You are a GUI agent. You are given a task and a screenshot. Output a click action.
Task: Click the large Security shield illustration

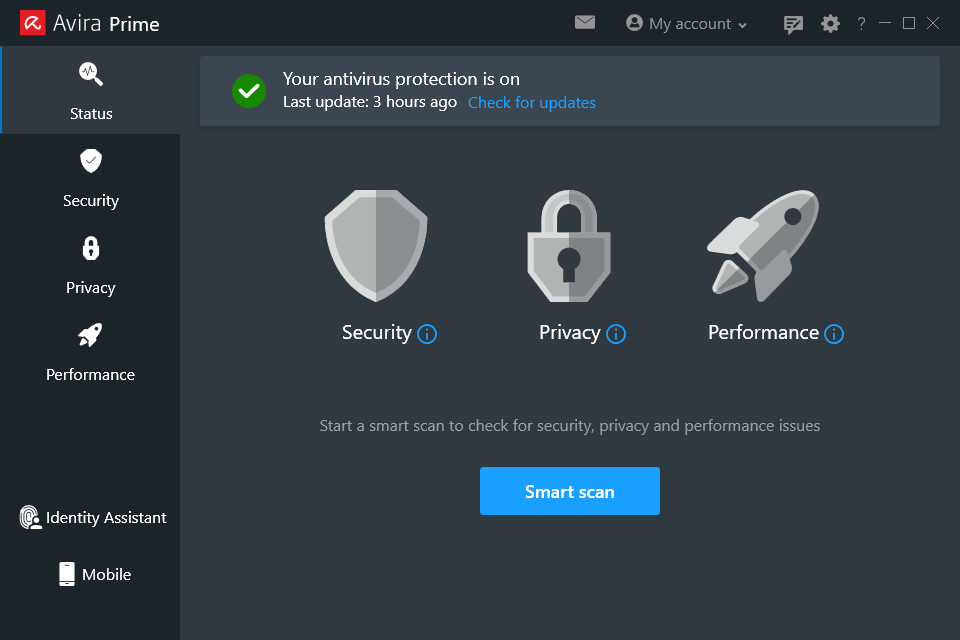[x=375, y=245]
